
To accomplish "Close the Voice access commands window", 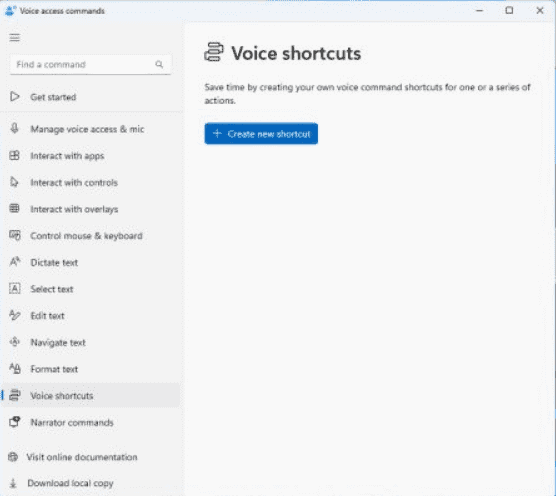I will point(540,11).
